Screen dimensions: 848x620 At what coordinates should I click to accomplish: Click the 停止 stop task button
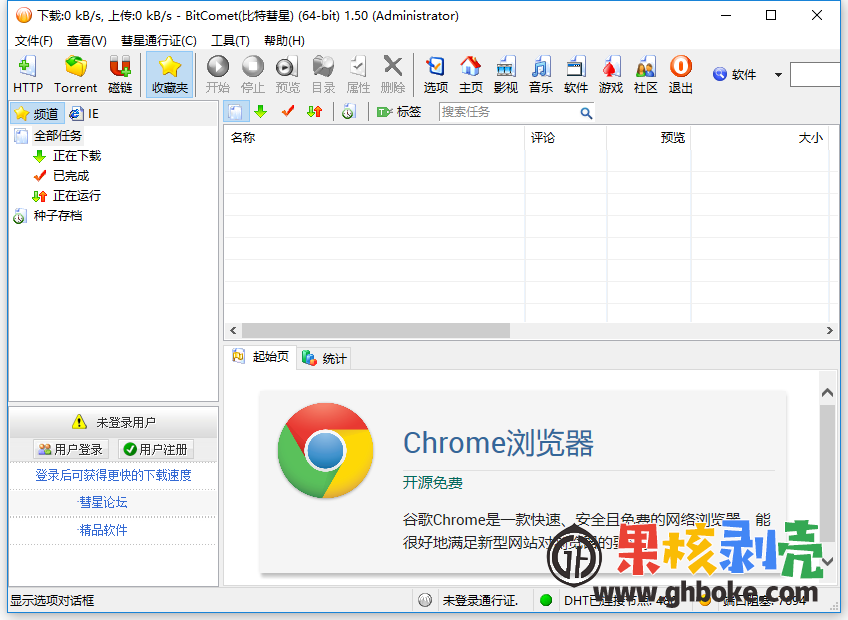253,75
